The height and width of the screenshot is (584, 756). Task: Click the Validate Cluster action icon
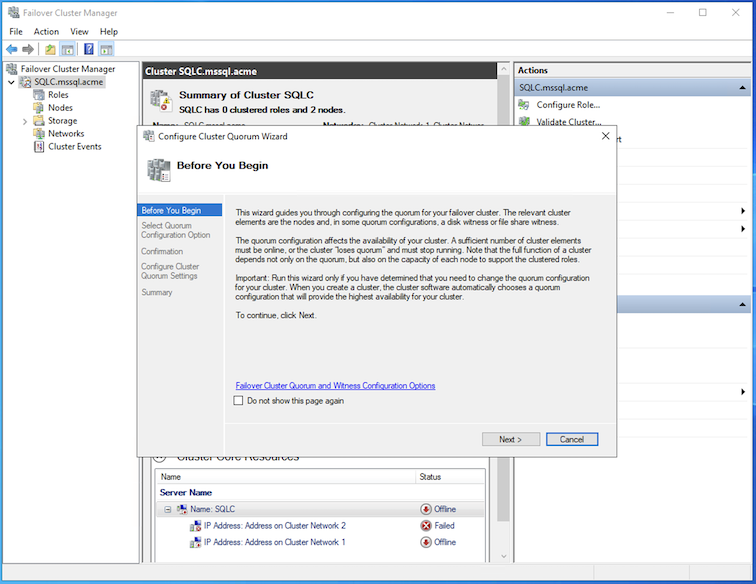(x=524, y=122)
